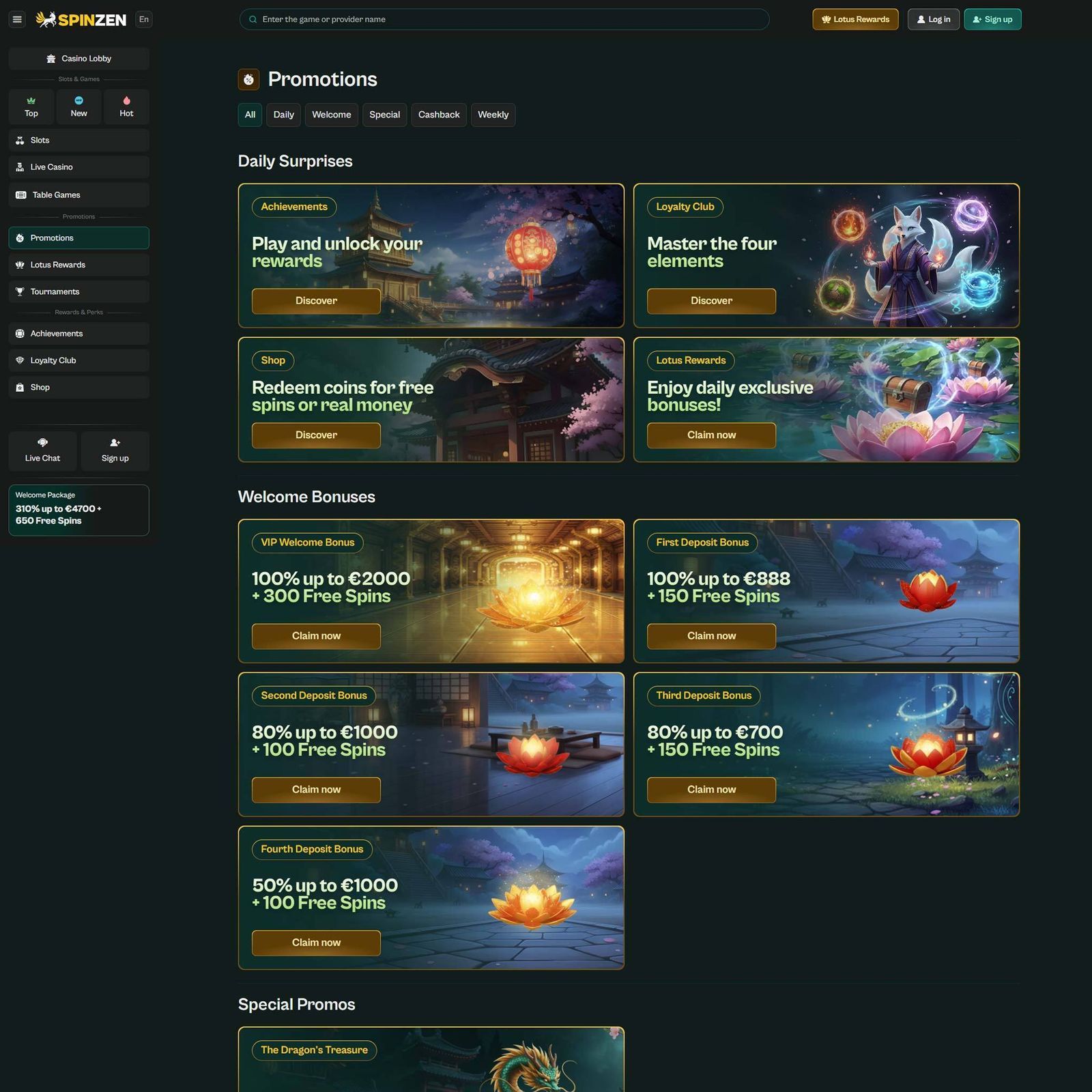The height and width of the screenshot is (1092, 1092).
Task: Click the Promotions heading icon
Action: click(248, 80)
